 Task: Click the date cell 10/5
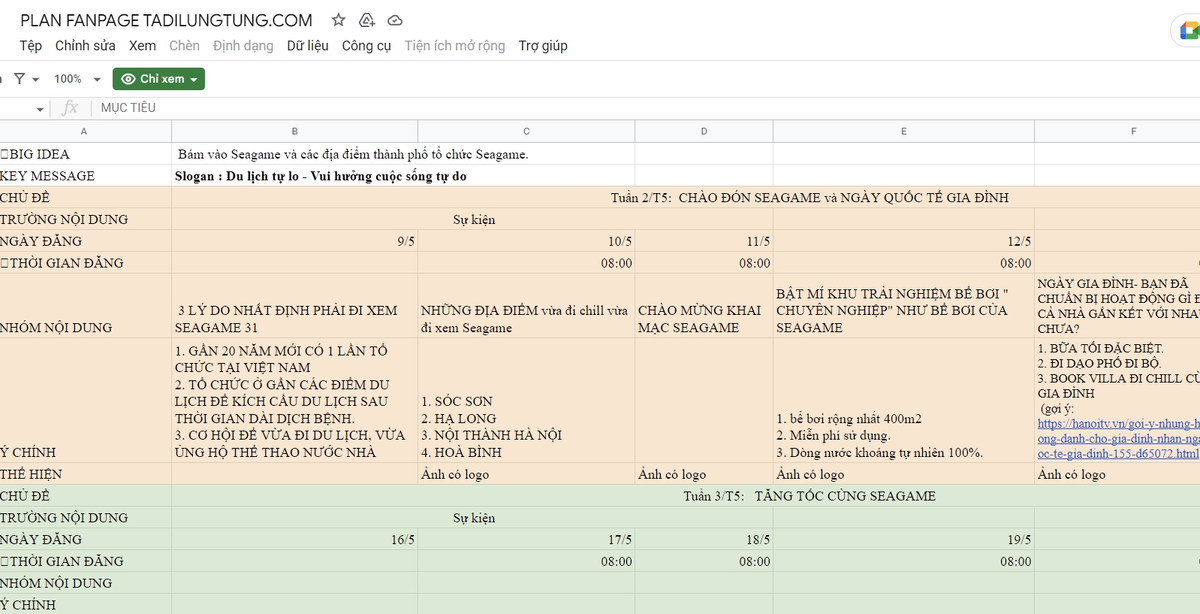[526, 241]
